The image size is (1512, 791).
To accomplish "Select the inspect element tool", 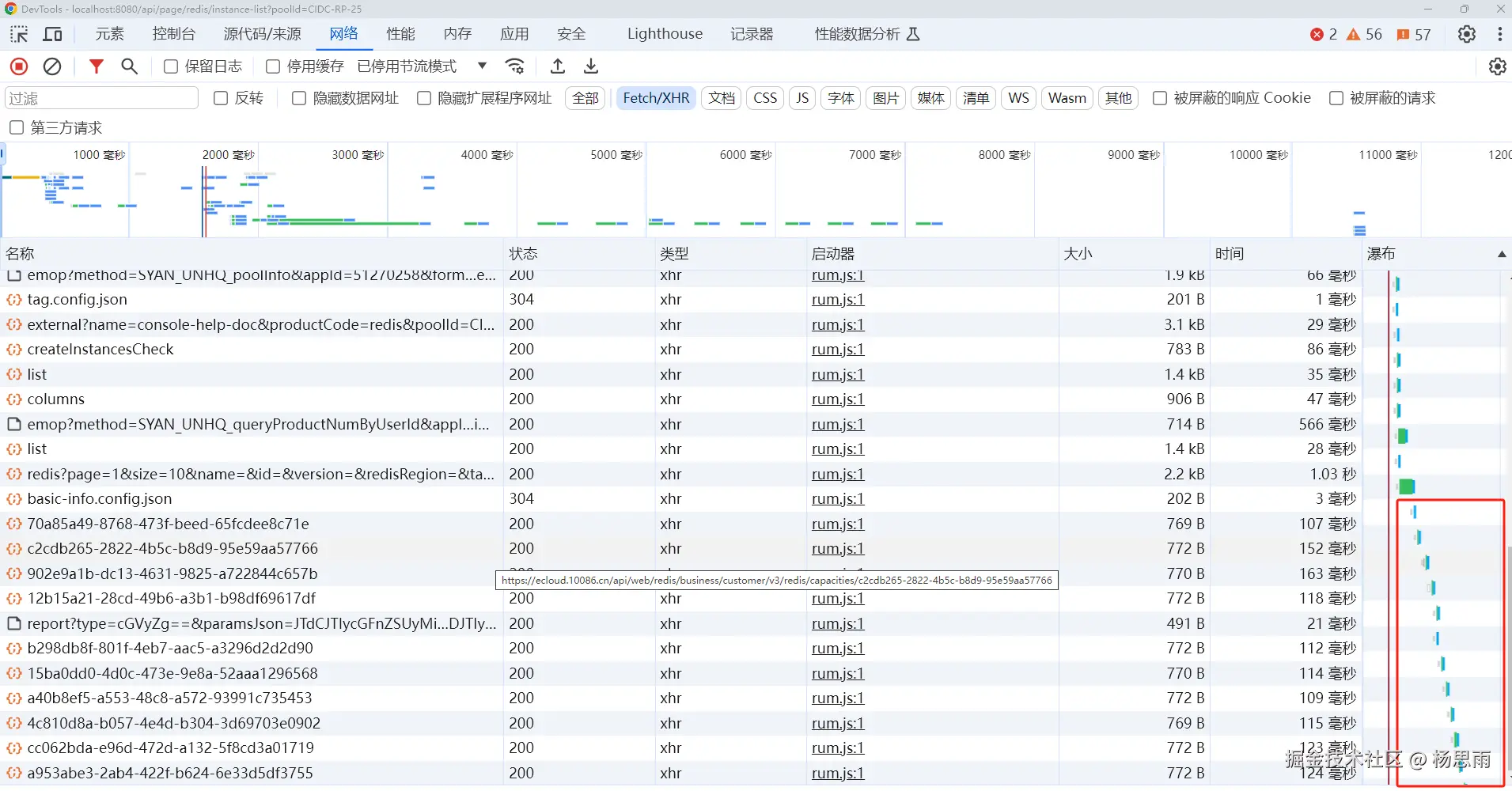I will coord(19,33).
